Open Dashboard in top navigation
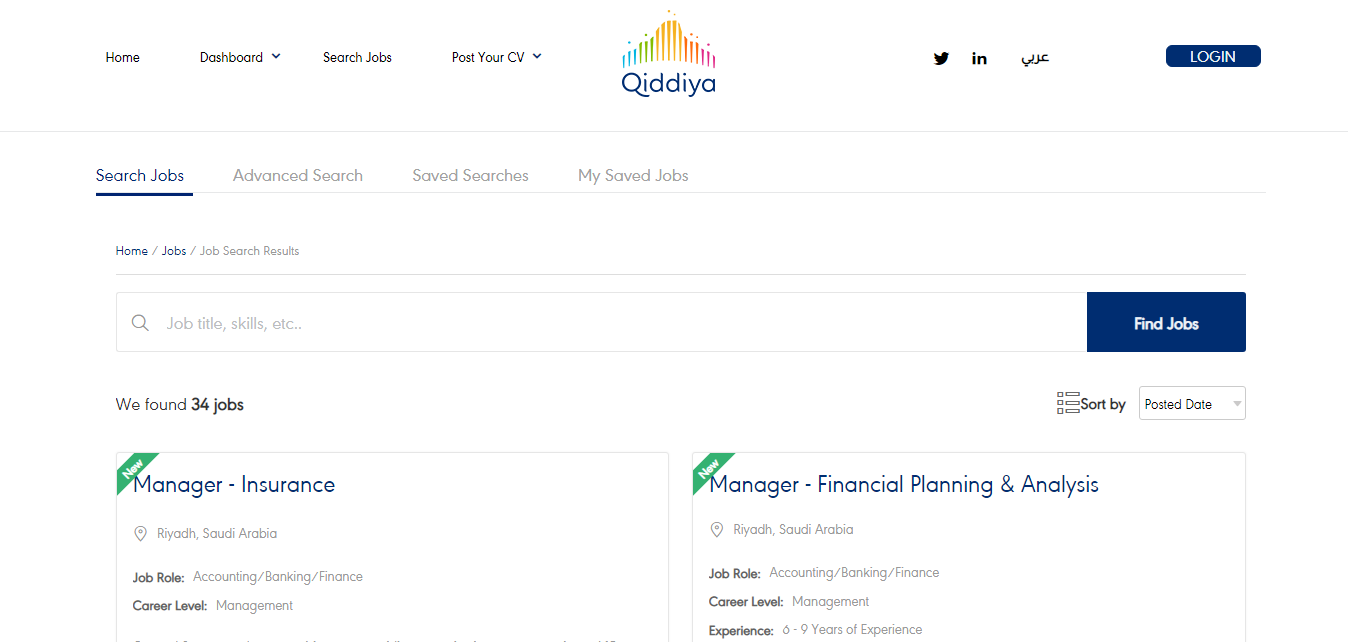 [x=231, y=58]
